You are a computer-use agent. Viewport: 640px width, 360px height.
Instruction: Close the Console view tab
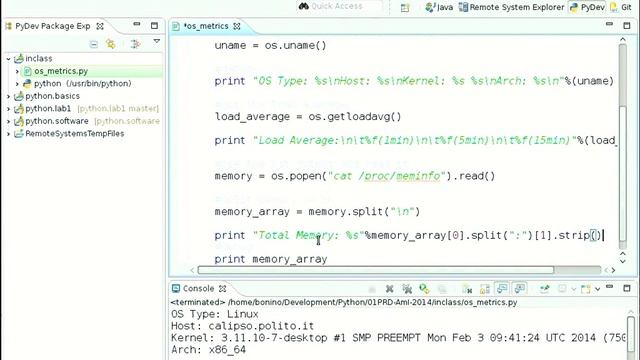(x=222, y=289)
